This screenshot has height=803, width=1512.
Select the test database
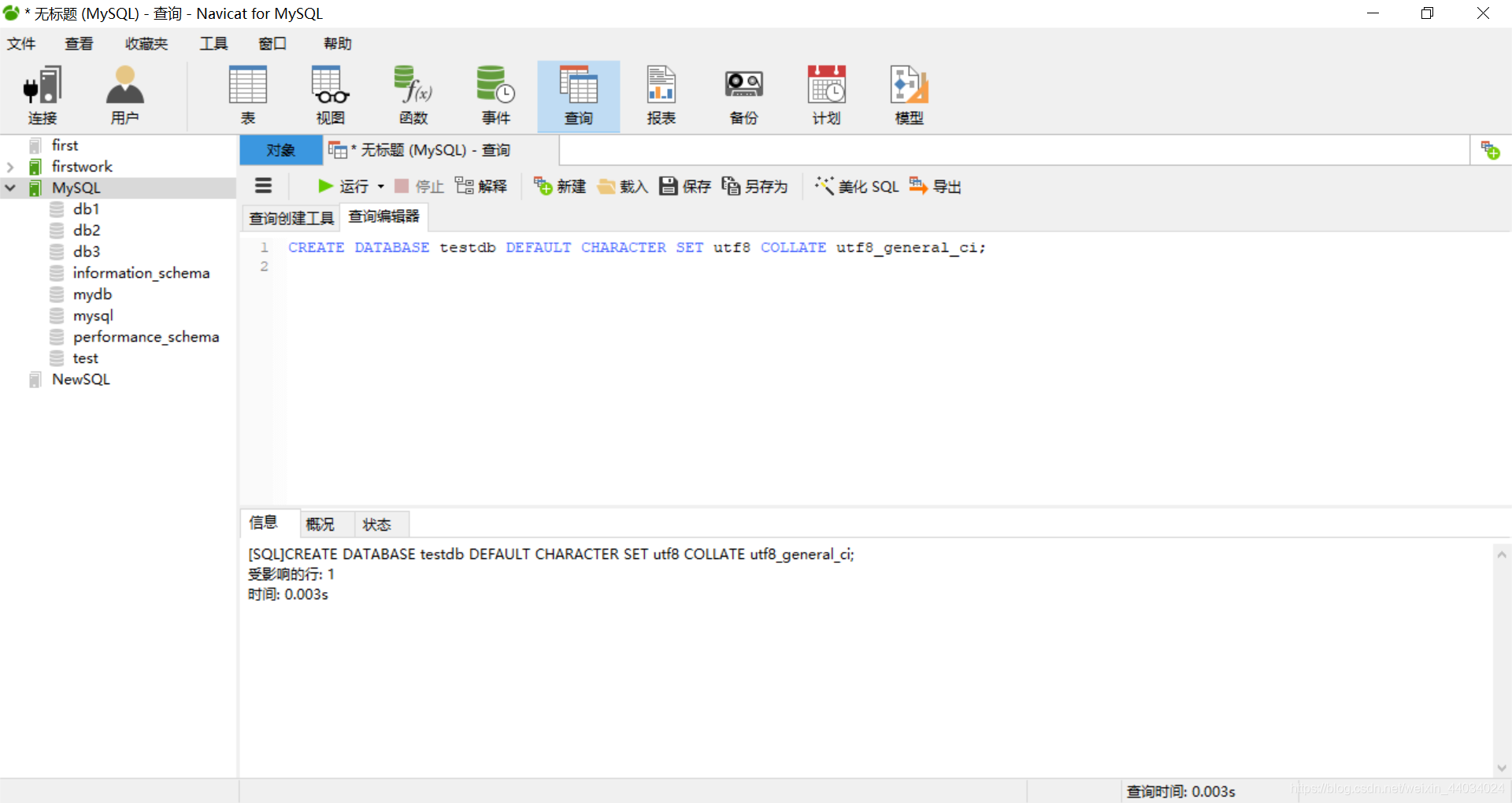tap(85, 358)
